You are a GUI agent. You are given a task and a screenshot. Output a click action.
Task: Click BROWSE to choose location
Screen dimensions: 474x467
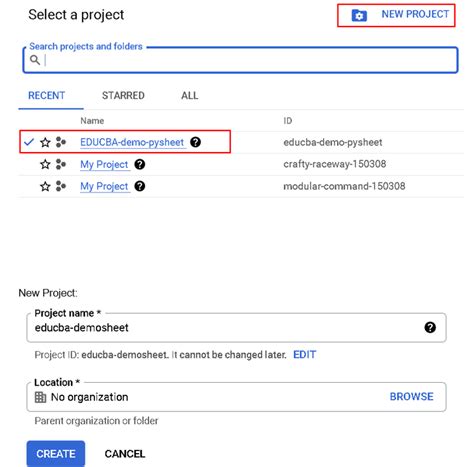click(x=412, y=396)
